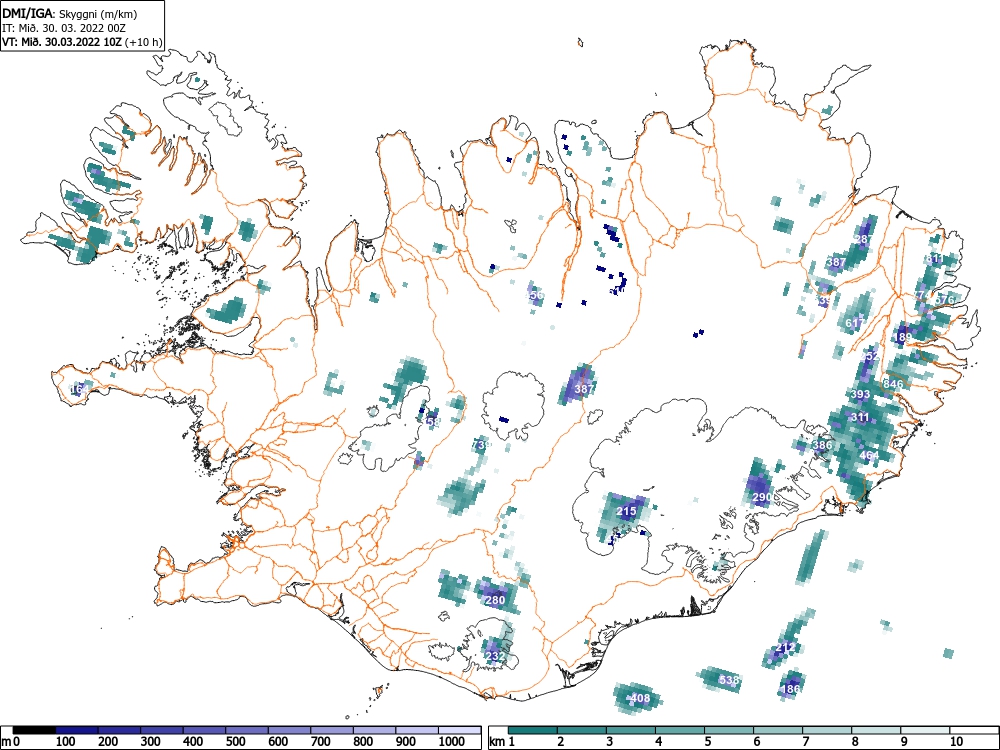Click the 189 visibility value in the east

(x=903, y=337)
